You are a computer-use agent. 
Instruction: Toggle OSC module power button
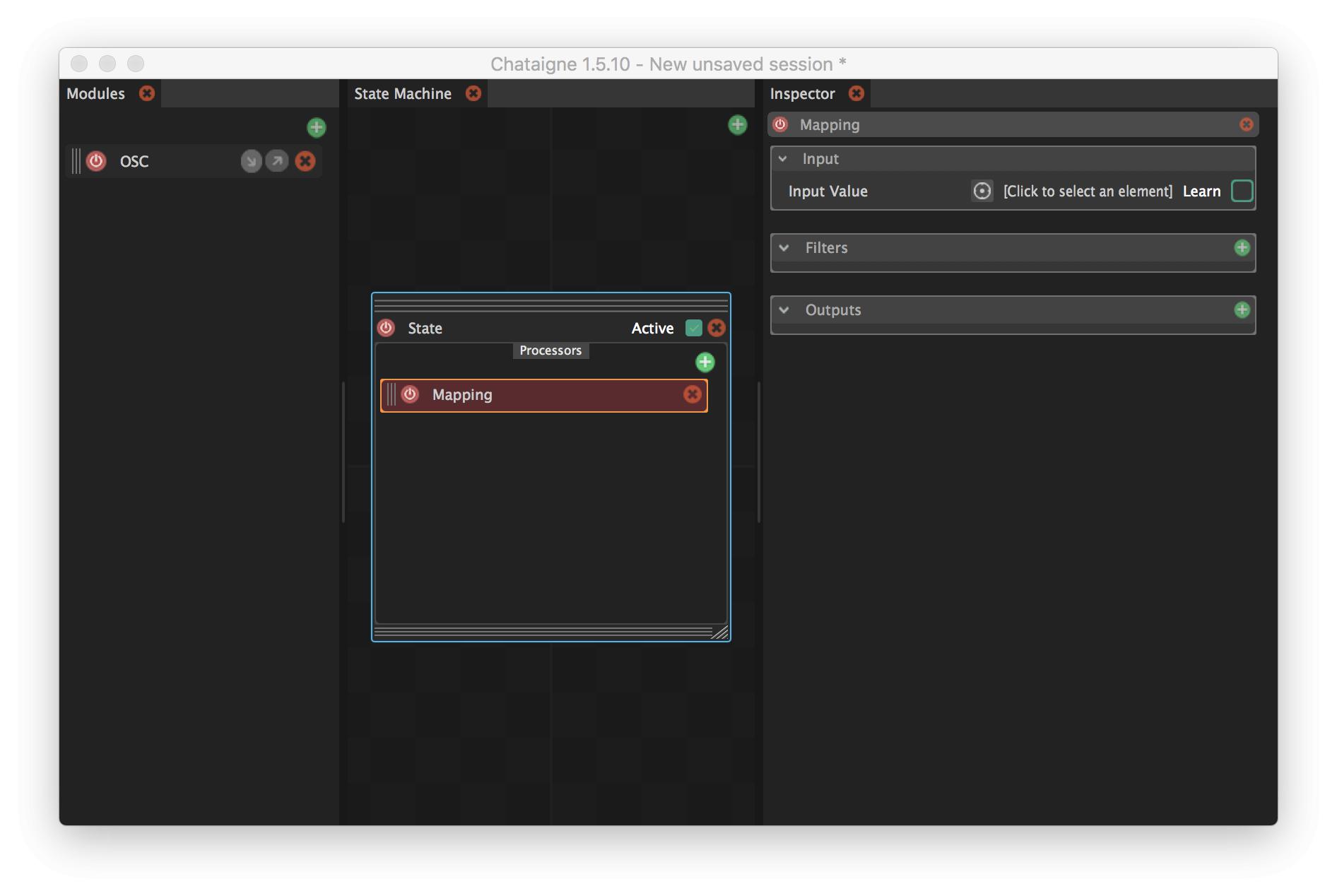(96, 161)
